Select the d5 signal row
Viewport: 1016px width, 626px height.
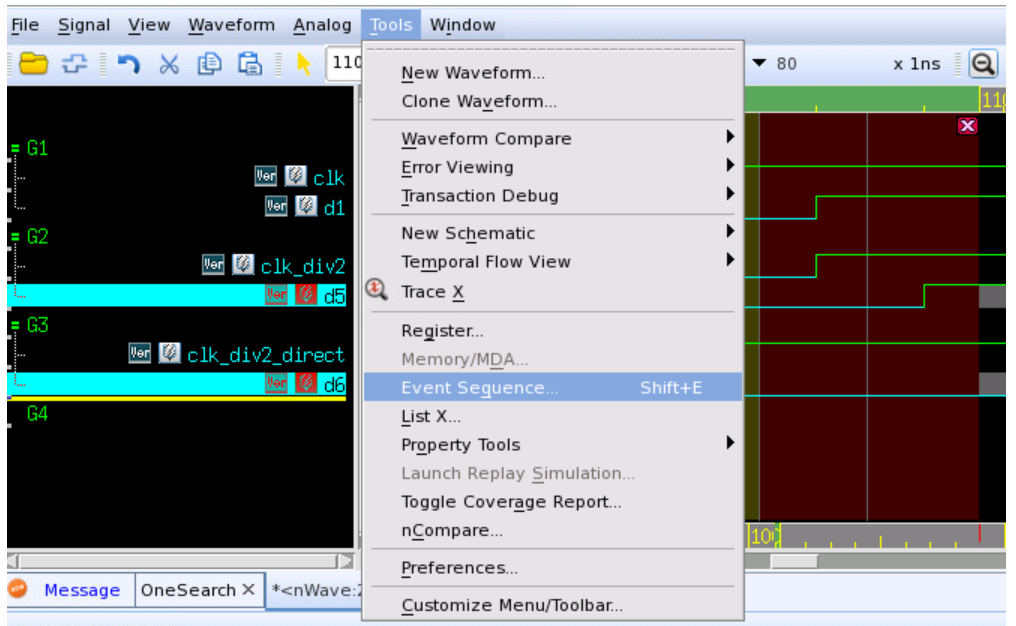point(176,296)
